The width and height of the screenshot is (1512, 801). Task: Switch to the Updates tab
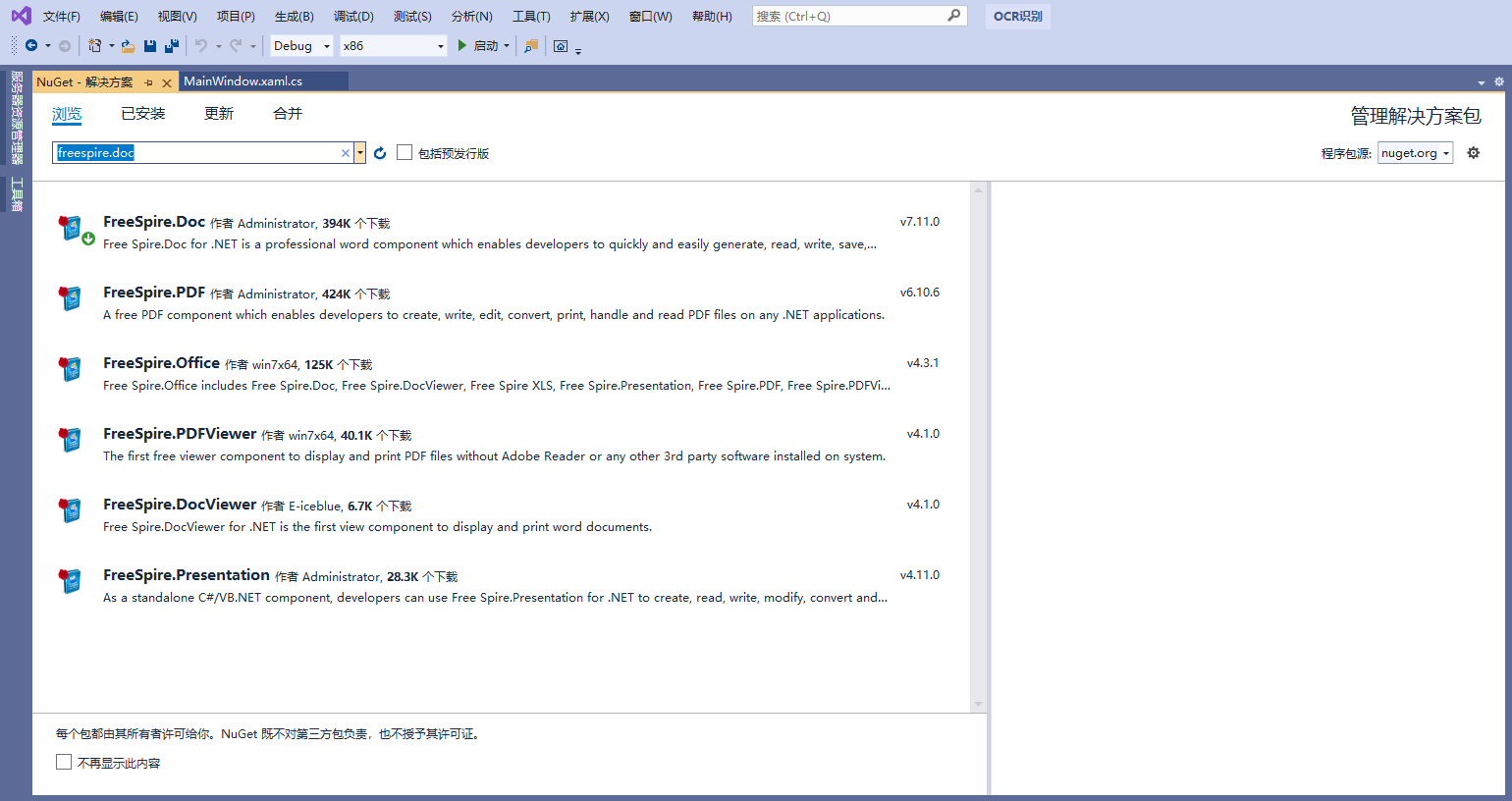[219, 114]
